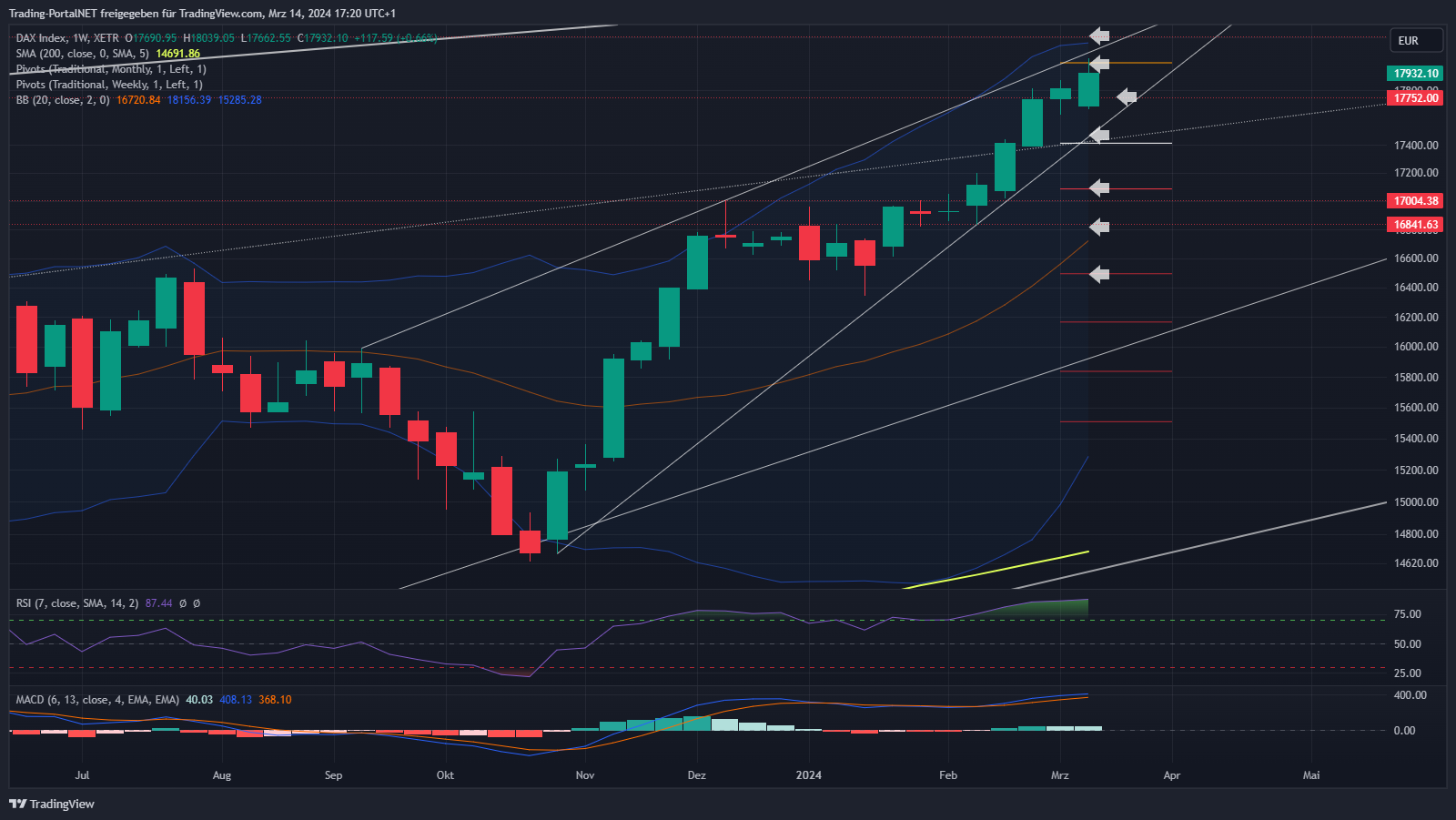The width and height of the screenshot is (1456, 820).
Task: Click the TradingView logo at bottom left
Action: [52, 804]
